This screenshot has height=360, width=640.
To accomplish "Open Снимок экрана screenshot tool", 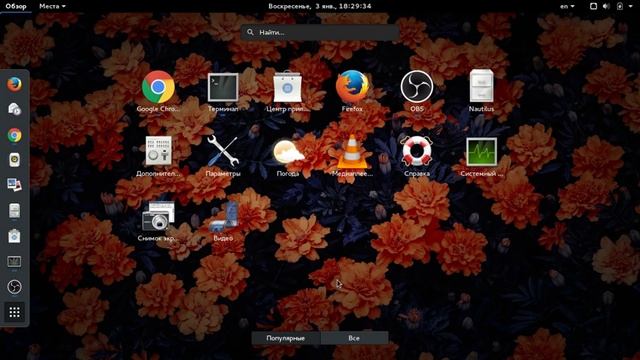I will (158, 216).
